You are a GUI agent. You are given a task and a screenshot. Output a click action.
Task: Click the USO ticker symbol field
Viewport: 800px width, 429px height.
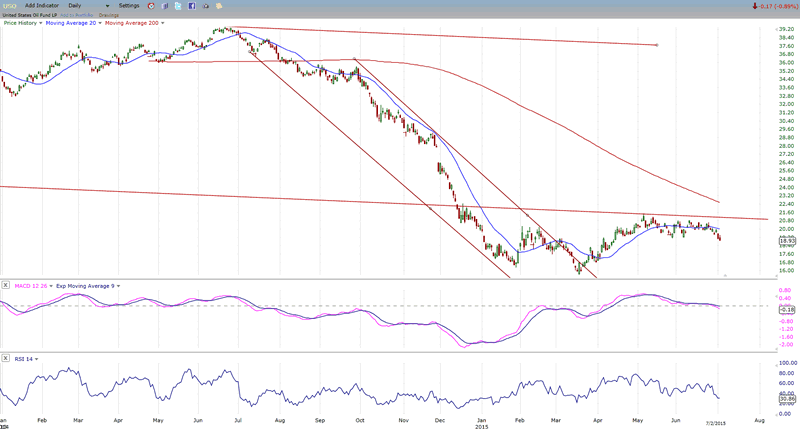tap(7, 6)
